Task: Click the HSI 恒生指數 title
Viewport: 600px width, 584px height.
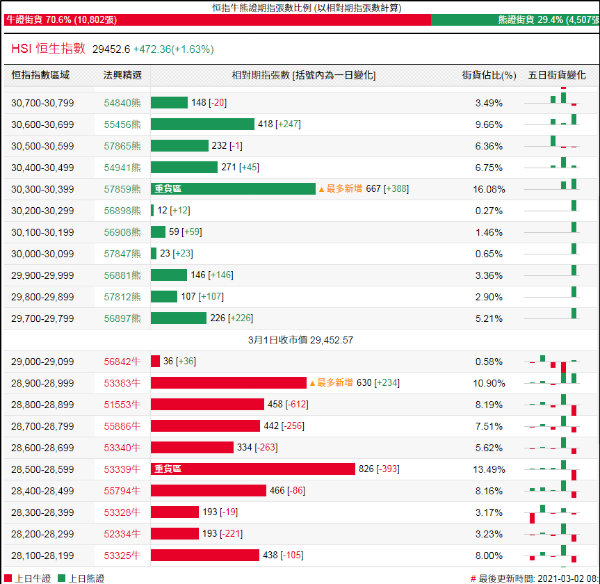Action: [x=48, y=49]
